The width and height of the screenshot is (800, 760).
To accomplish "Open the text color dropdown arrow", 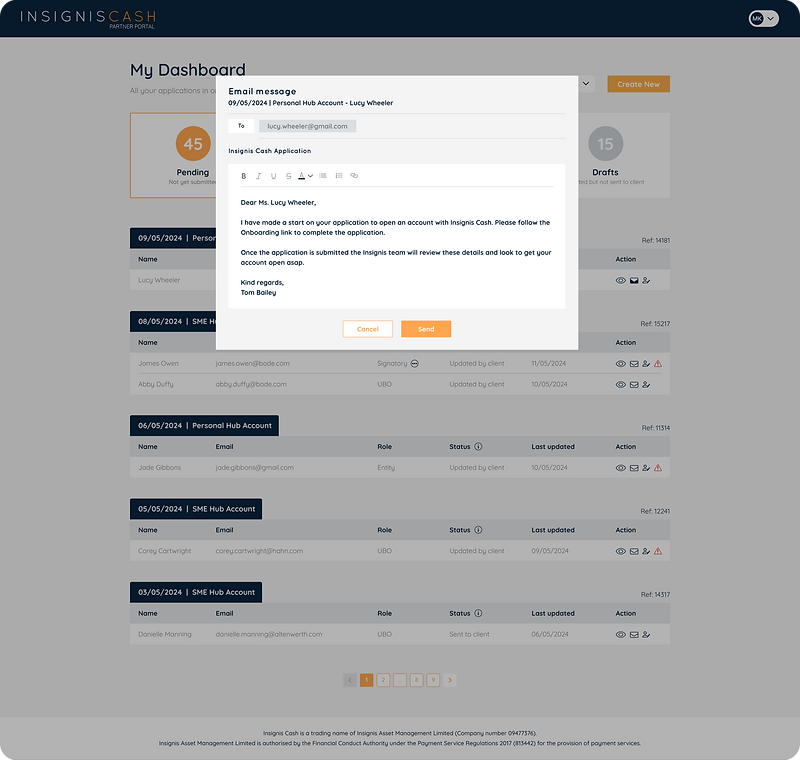I will (x=310, y=176).
